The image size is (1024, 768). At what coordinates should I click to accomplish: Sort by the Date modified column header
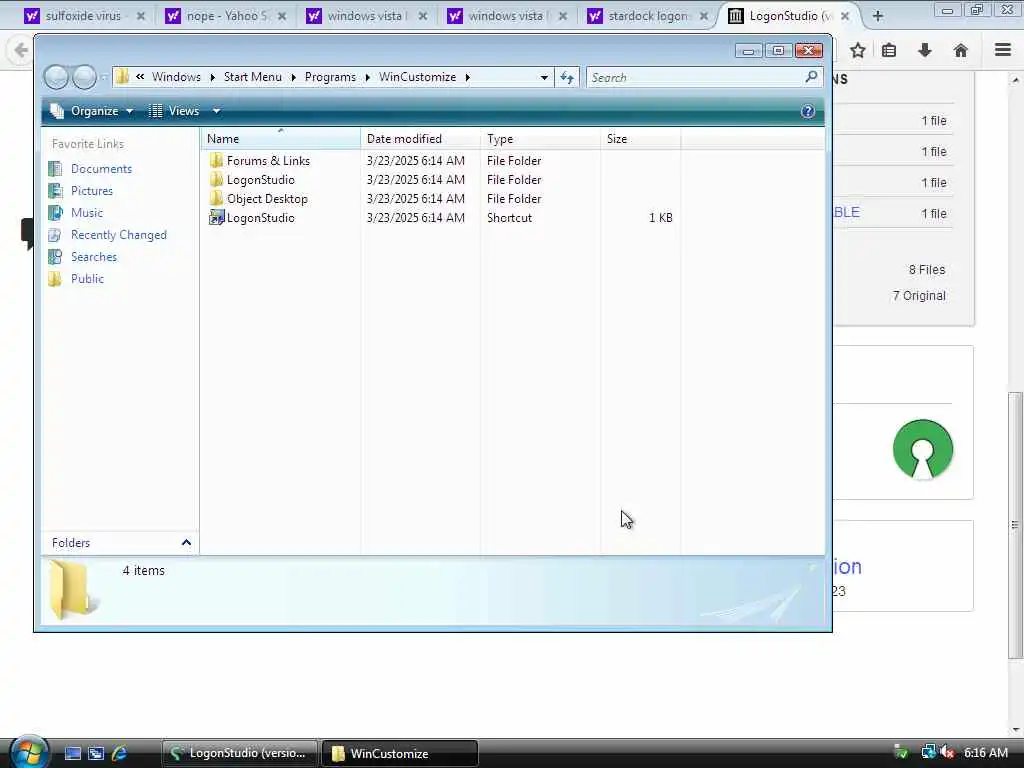420,138
